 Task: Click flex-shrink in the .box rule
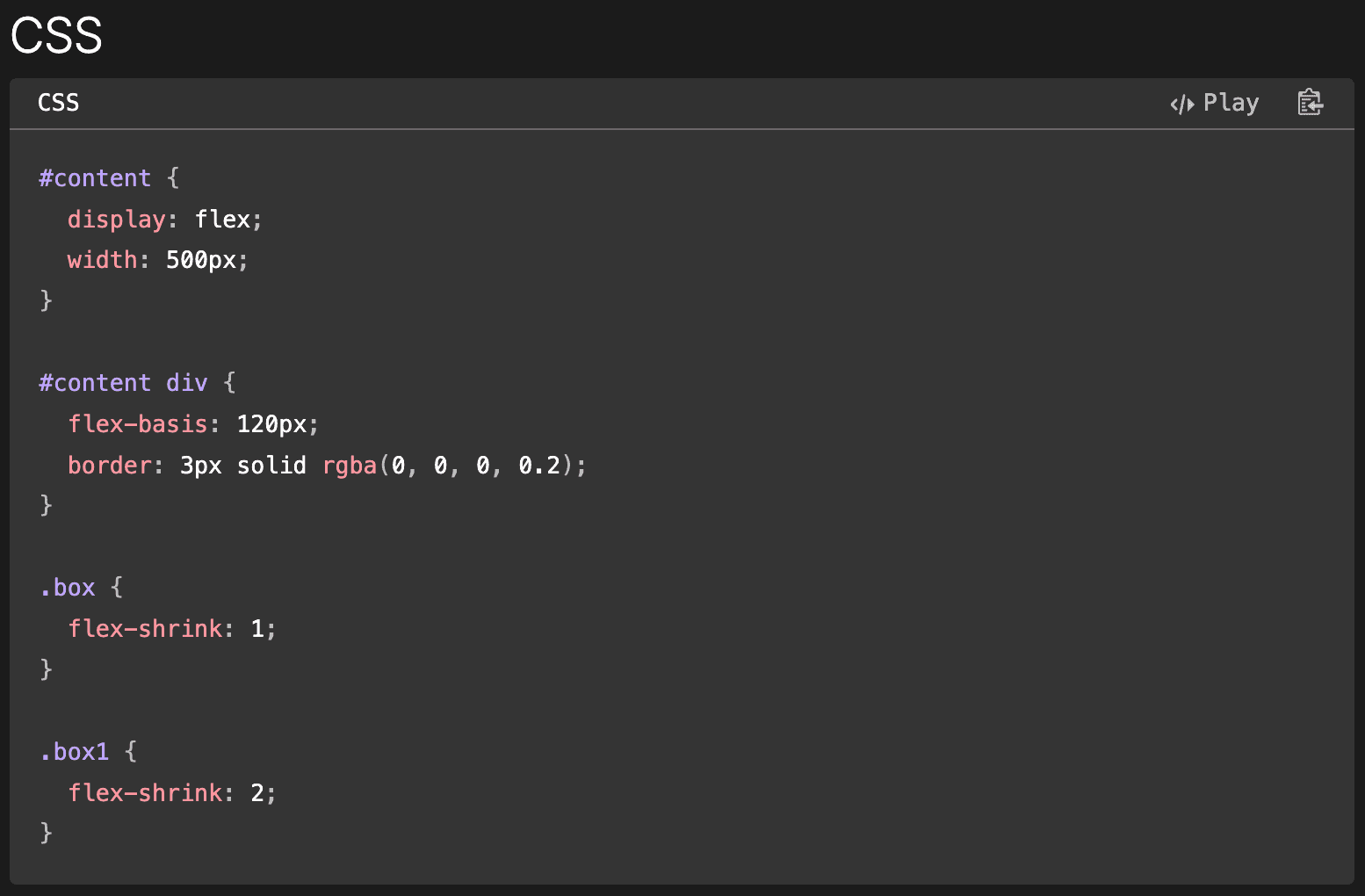[145, 629]
